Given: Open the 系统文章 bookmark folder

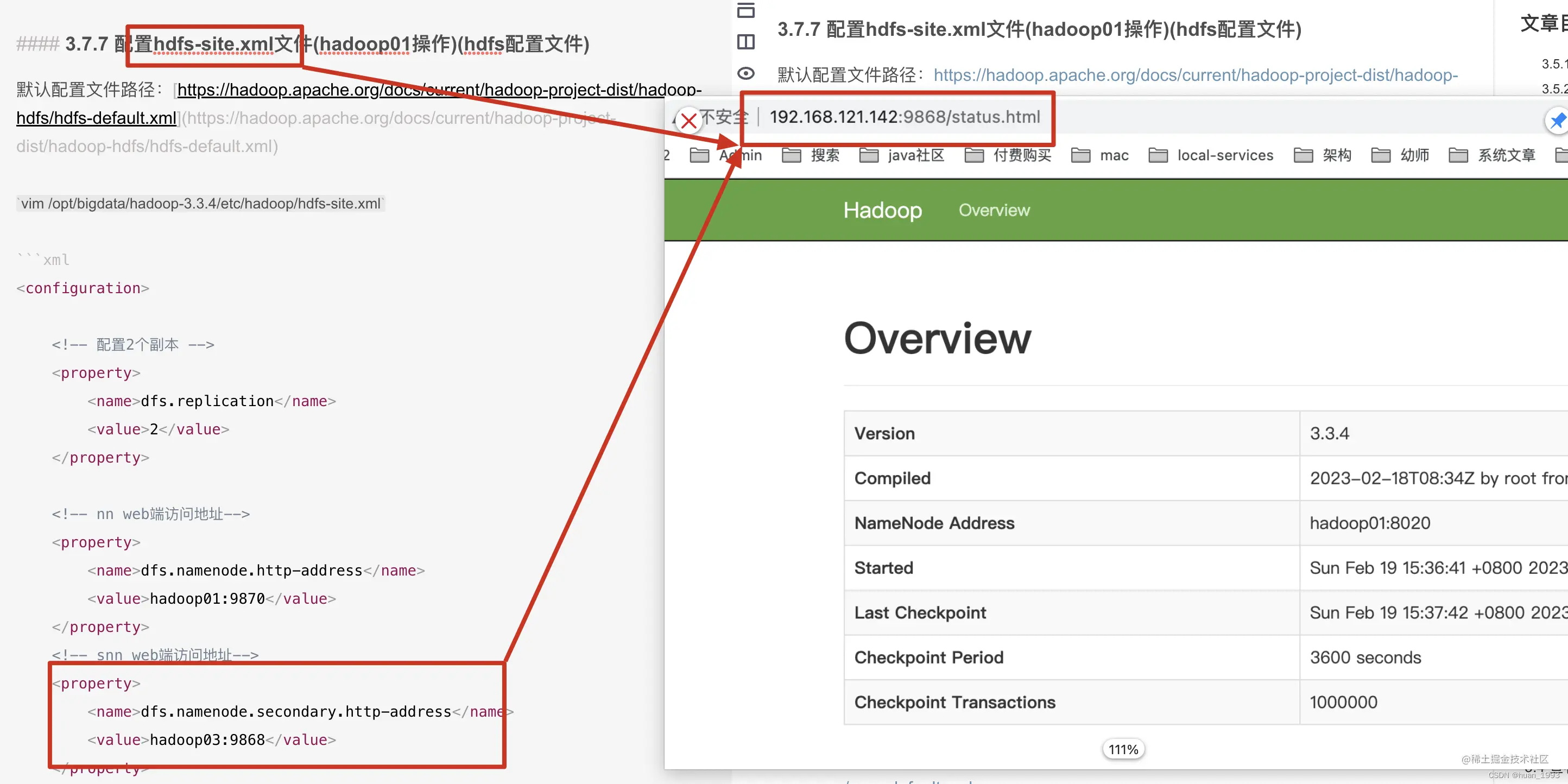Looking at the screenshot, I should (1492, 155).
